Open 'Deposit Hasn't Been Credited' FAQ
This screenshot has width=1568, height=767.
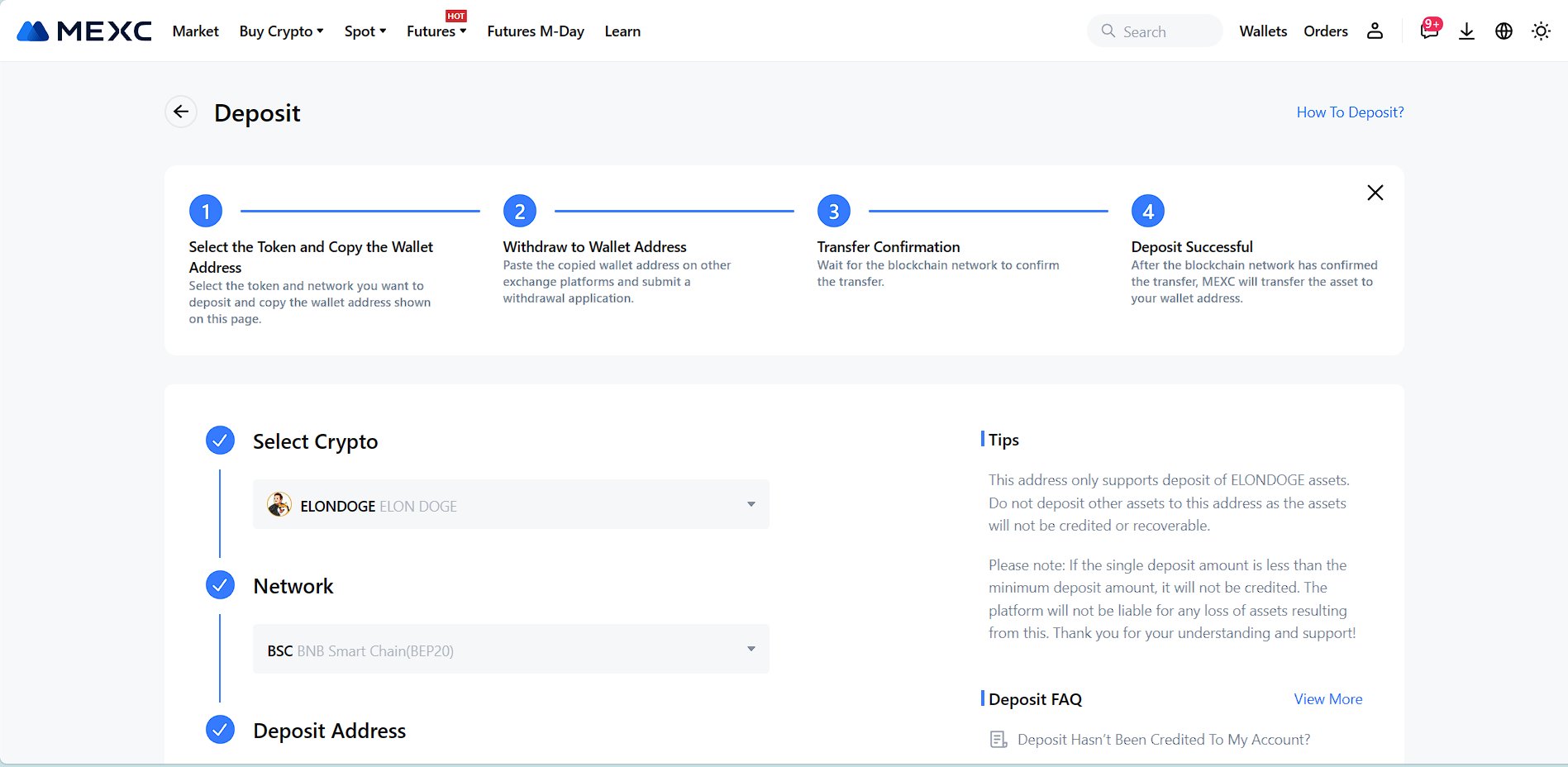pos(1164,740)
